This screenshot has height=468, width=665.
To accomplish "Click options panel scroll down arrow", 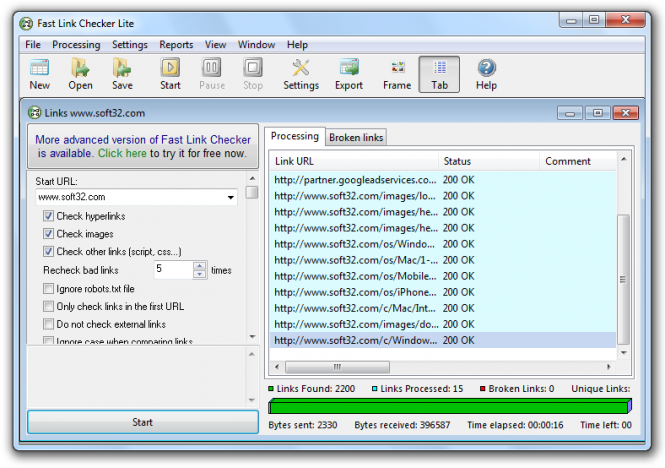I will tap(252, 336).
